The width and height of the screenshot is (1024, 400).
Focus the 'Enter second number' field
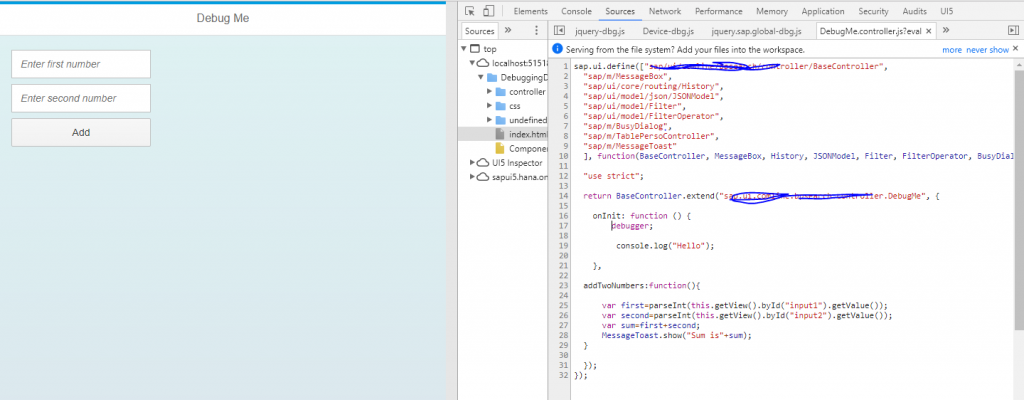pos(81,98)
